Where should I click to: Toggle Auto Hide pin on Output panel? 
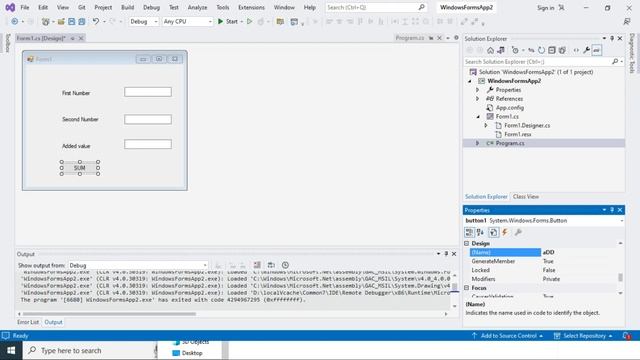click(x=446, y=254)
